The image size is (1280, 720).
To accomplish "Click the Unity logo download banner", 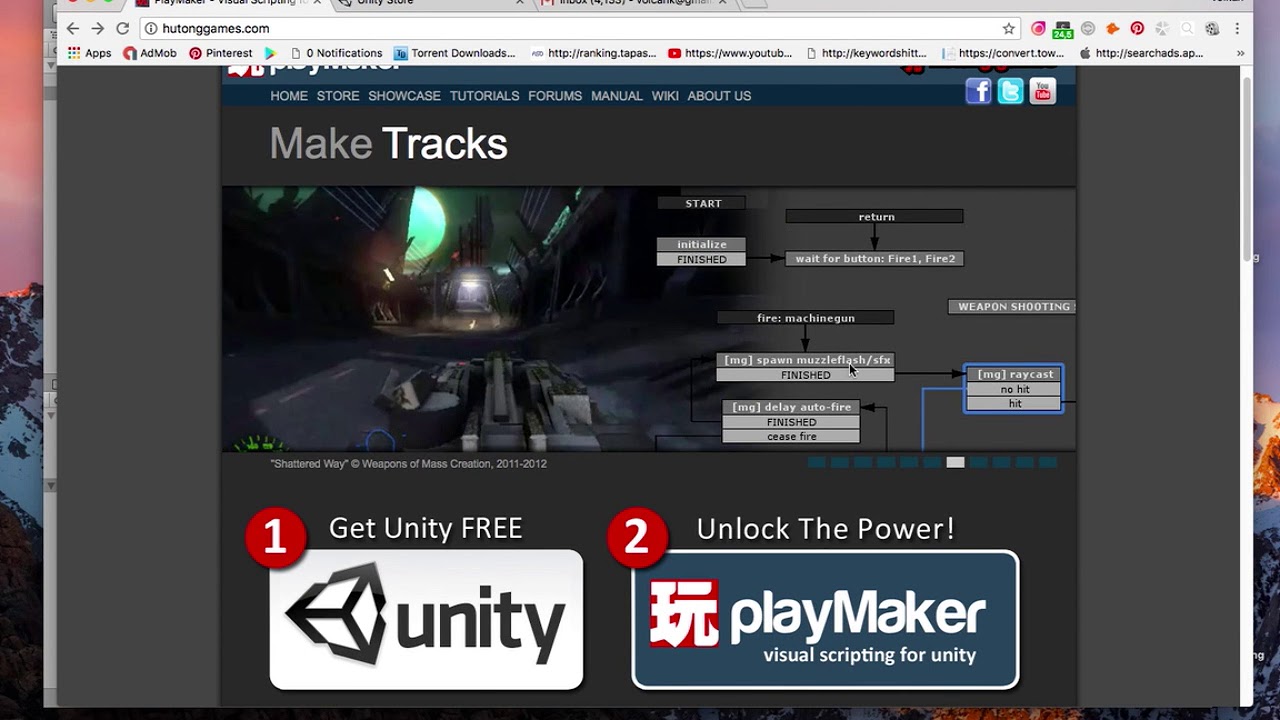I will tap(426, 619).
